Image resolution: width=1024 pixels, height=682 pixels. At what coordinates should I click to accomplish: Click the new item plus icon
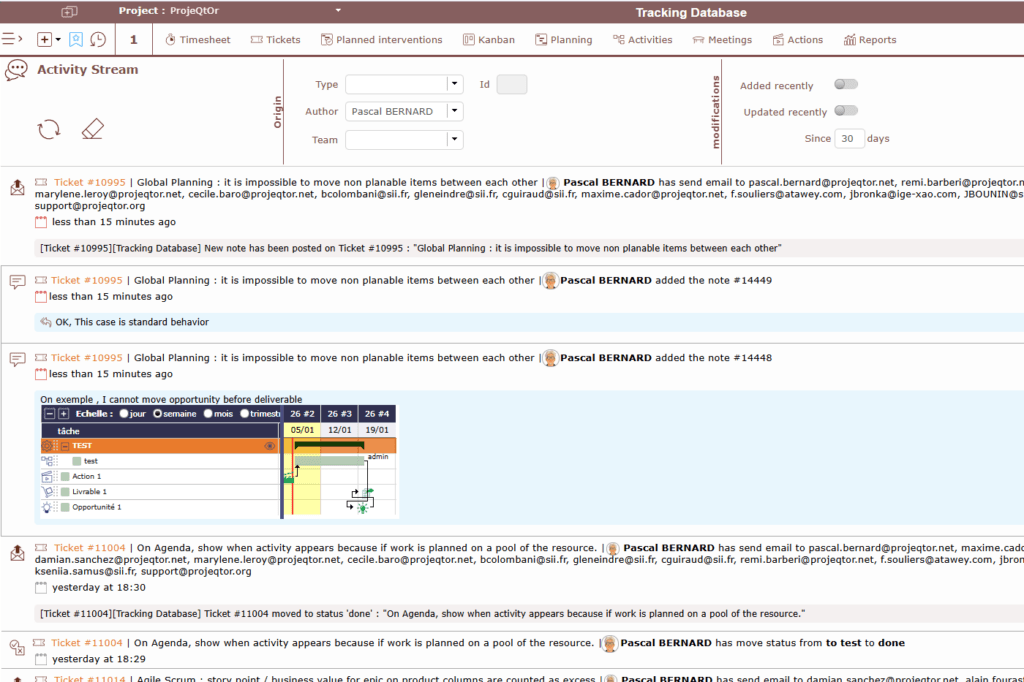point(44,39)
